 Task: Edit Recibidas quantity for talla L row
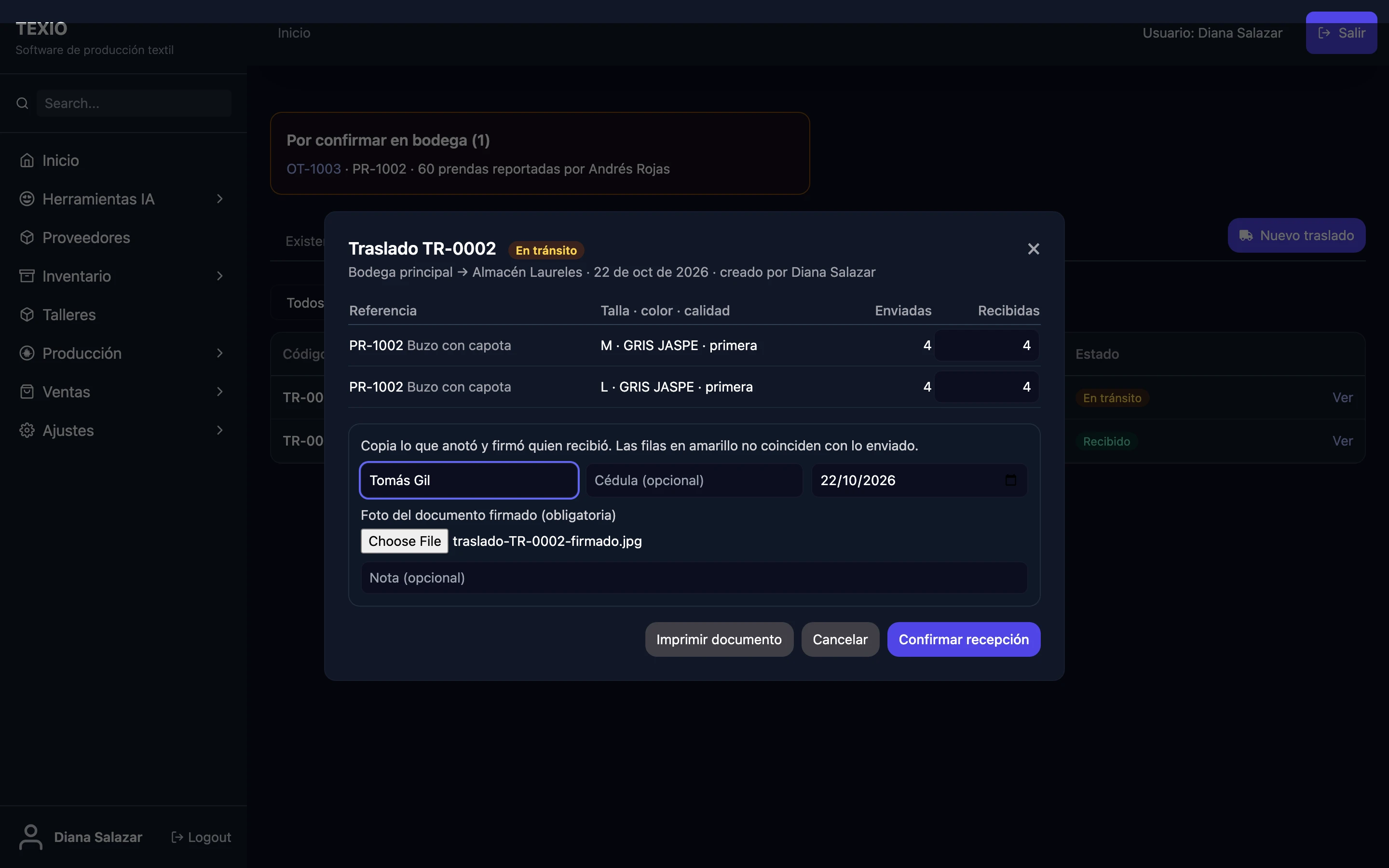tap(986, 386)
